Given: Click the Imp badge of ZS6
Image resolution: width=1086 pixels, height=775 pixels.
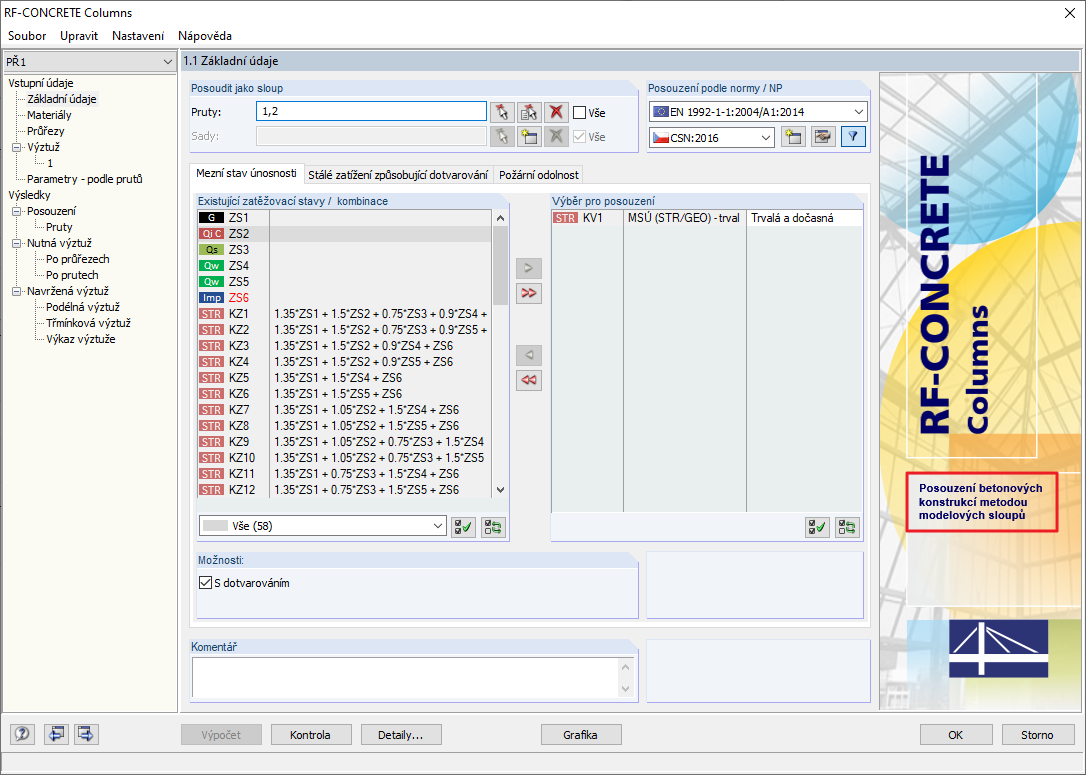Looking at the screenshot, I should click(211, 298).
